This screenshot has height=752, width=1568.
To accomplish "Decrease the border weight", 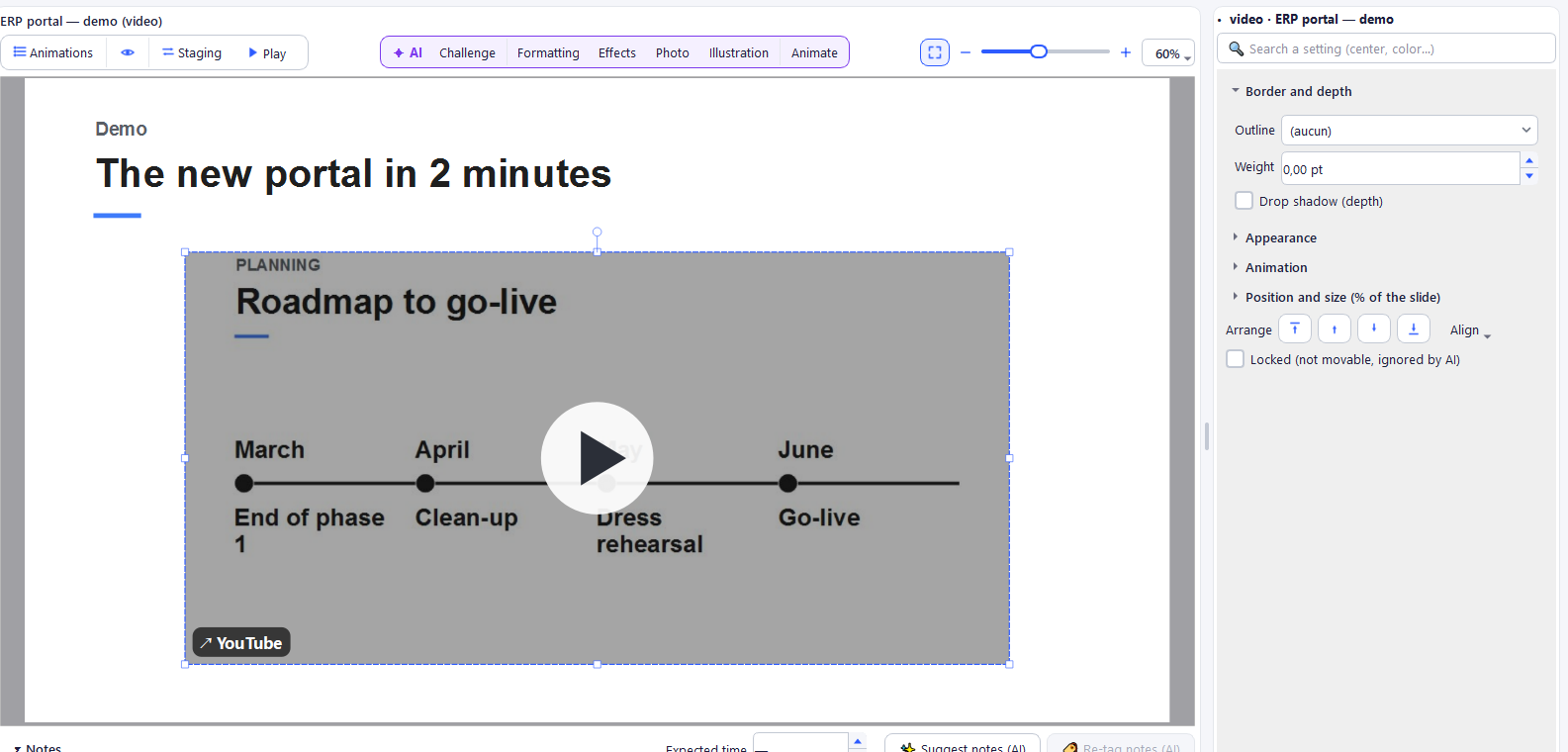I will click(x=1529, y=176).
